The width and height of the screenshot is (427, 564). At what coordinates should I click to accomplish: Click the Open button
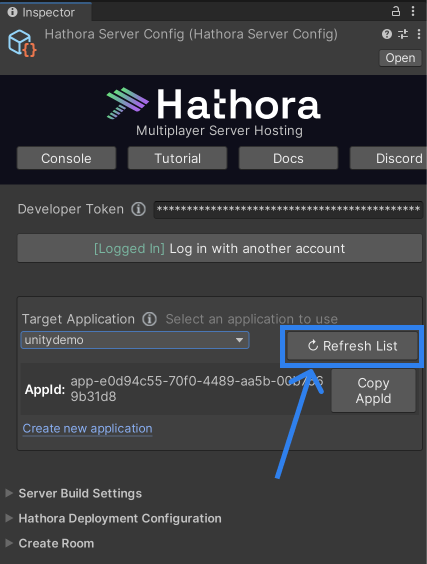tap(400, 58)
